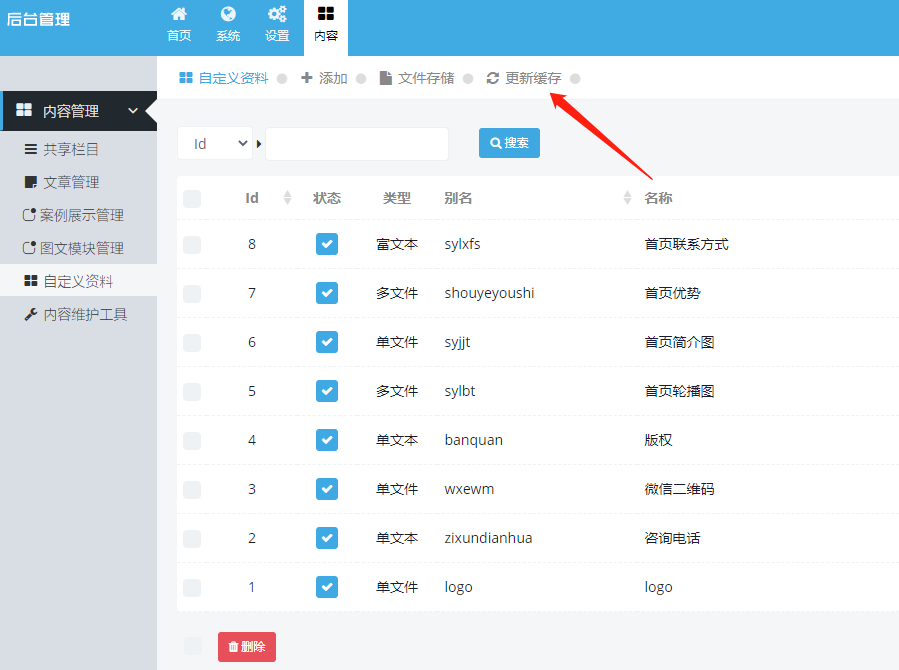Screen dimensions: 899x670
Task: Toggle the 状态 checkbox for logo row
Action: (327, 587)
